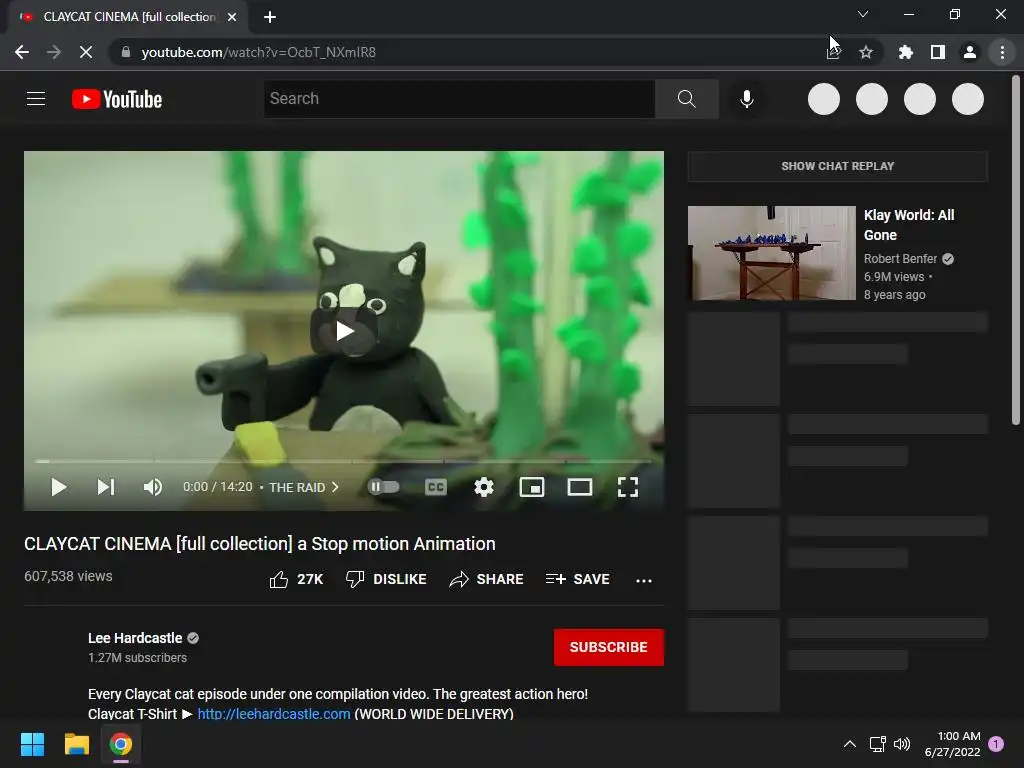Go back in browser
The width and height of the screenshot is (1024, 768).
tap(22, 52)
